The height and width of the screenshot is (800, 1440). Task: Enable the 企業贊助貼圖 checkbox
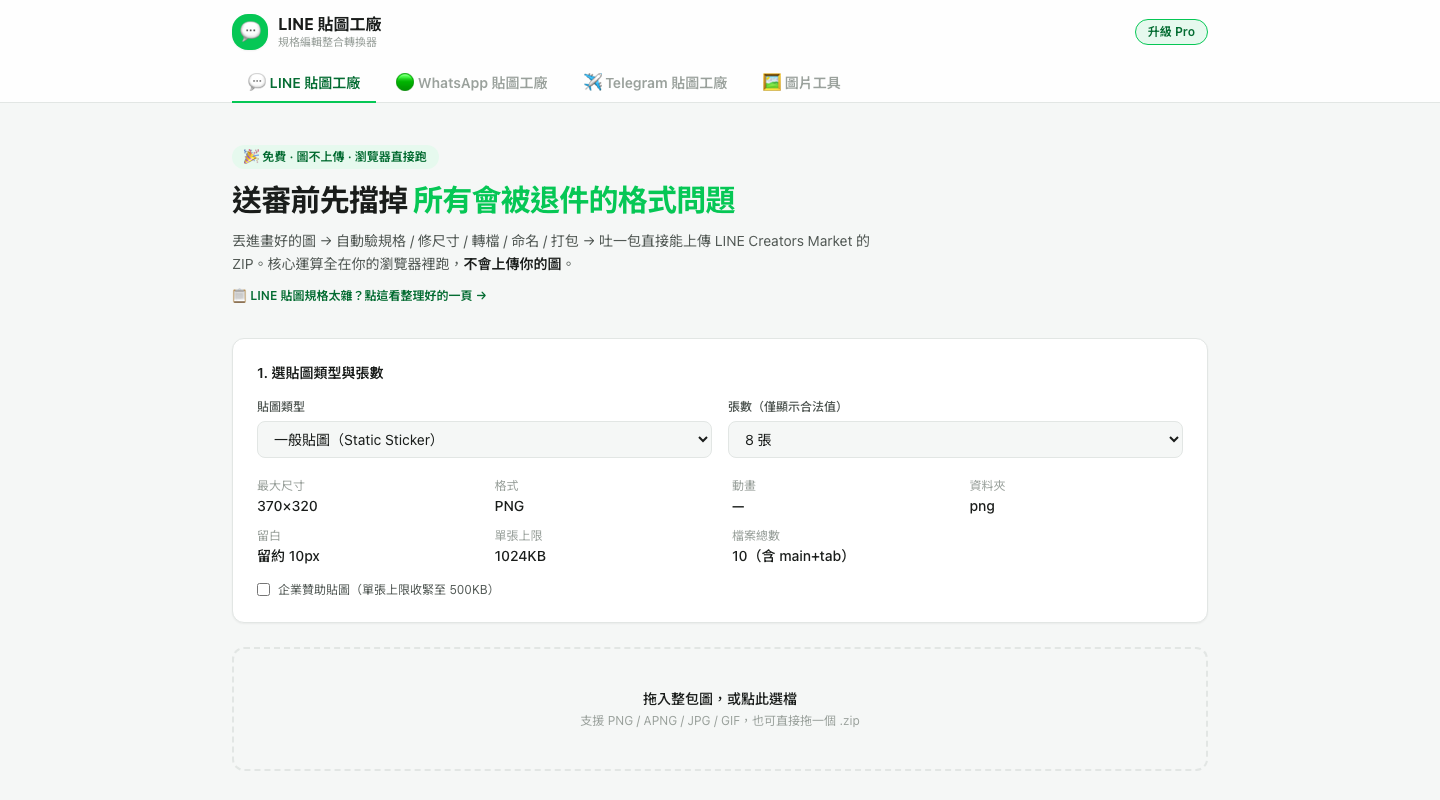(264, 590)
